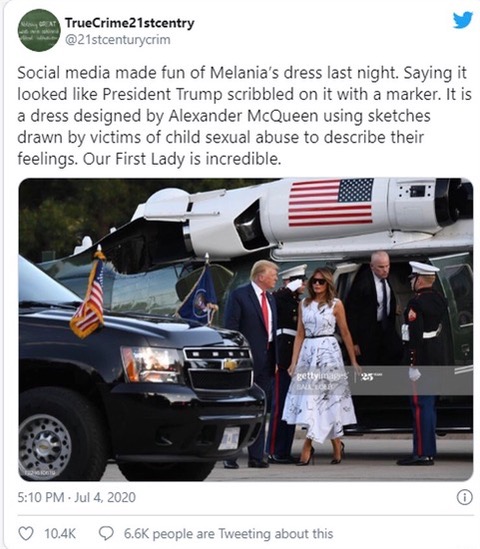Click the white scribbled dress in photo
This screenshot has width=480, height=549.
[319, 369]
